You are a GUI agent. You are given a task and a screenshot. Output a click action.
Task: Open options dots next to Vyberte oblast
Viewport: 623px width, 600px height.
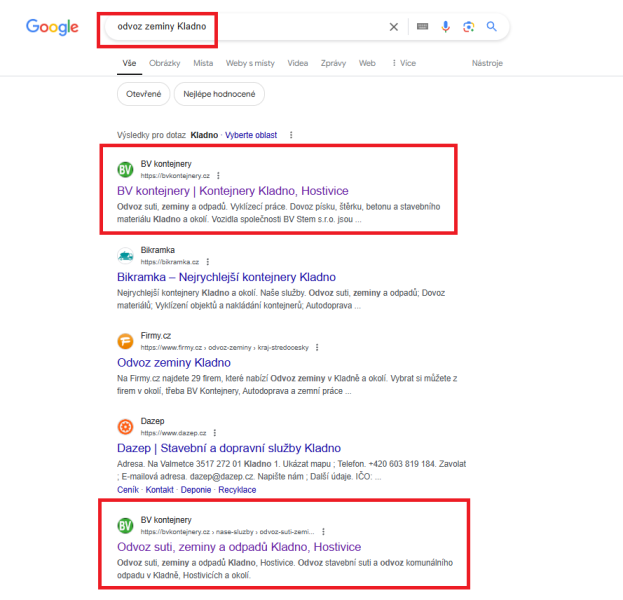(x=291, y=135)
